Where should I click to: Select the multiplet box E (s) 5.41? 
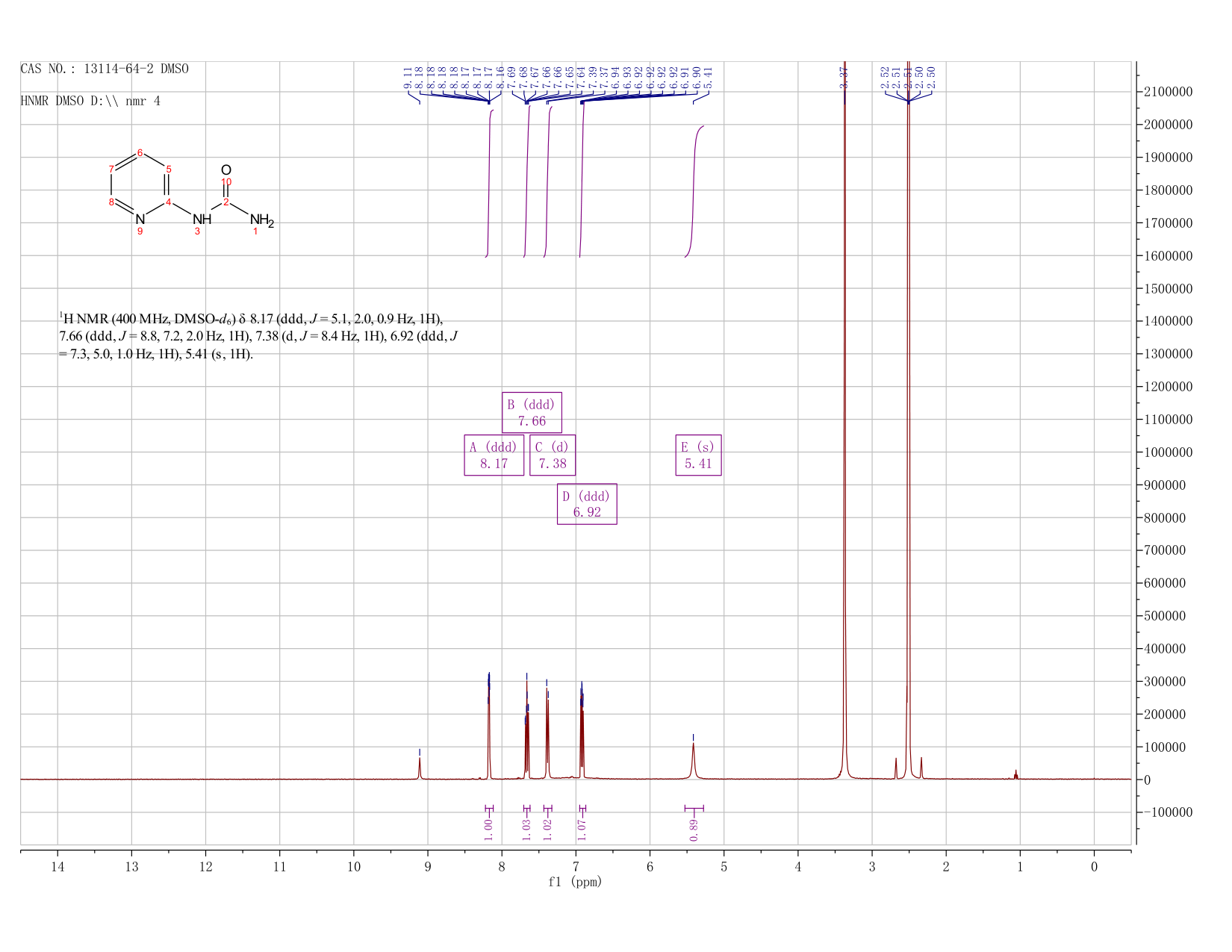(x=698, y=455)
